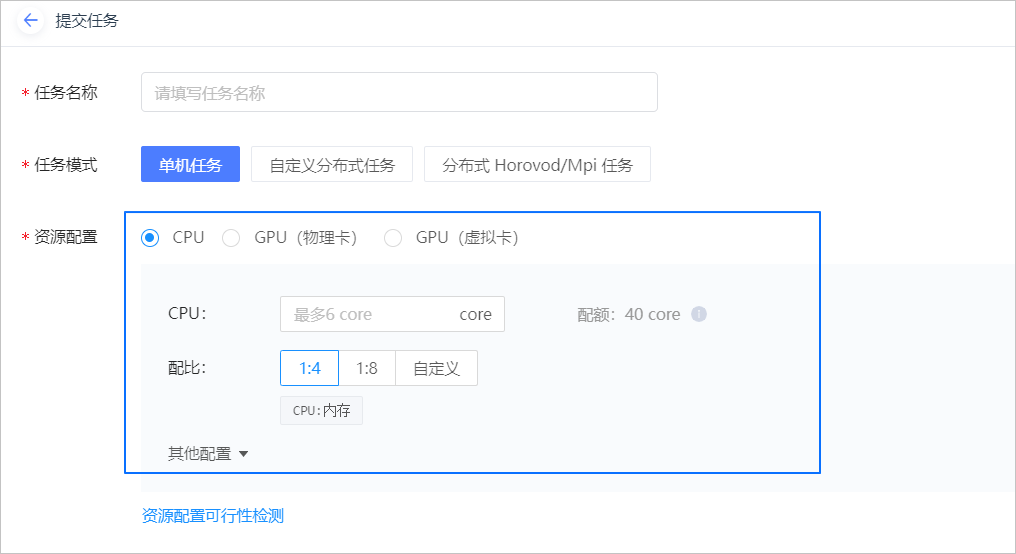Select the 单机任务 mode
Viewport: 1016px width, 554px height.
tap(190, 165)
